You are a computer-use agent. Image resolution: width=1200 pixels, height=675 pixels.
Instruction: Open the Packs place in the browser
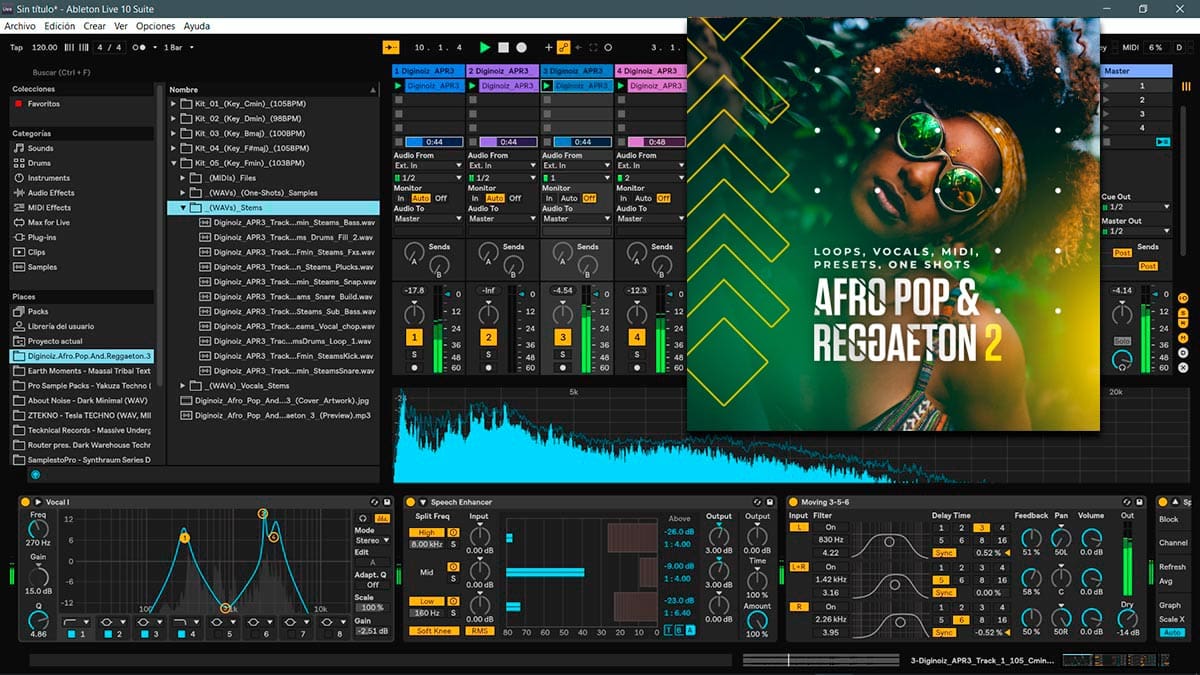(38, 311)
